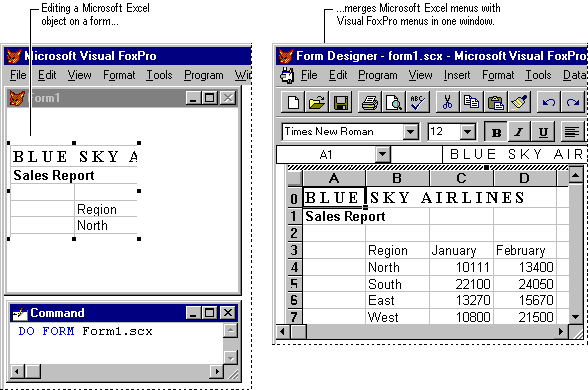Screen dimensions: 588x390
Task: Open File menu in left Visual FoxPro window
Action: pyautogui.click(x=18, y=75)
